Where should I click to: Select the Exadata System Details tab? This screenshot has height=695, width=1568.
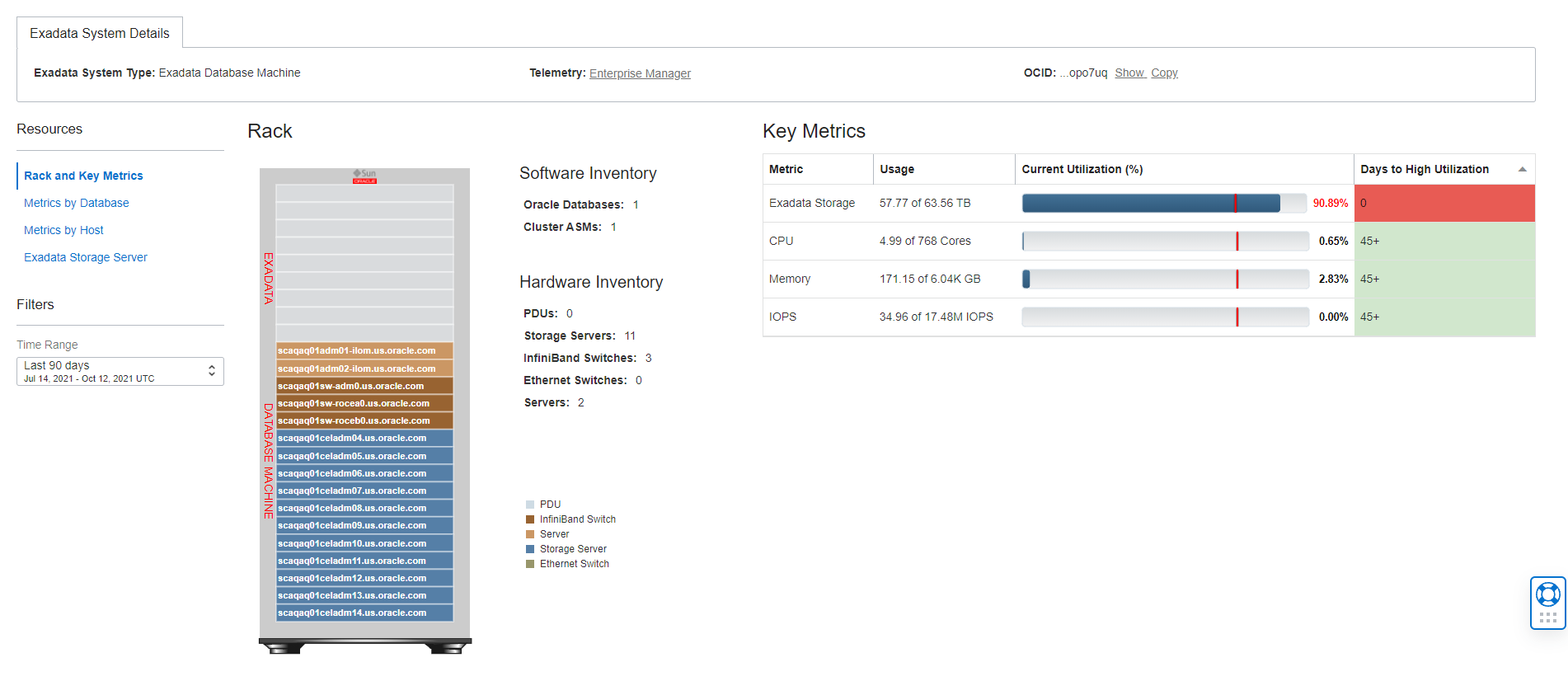(100, 33)
